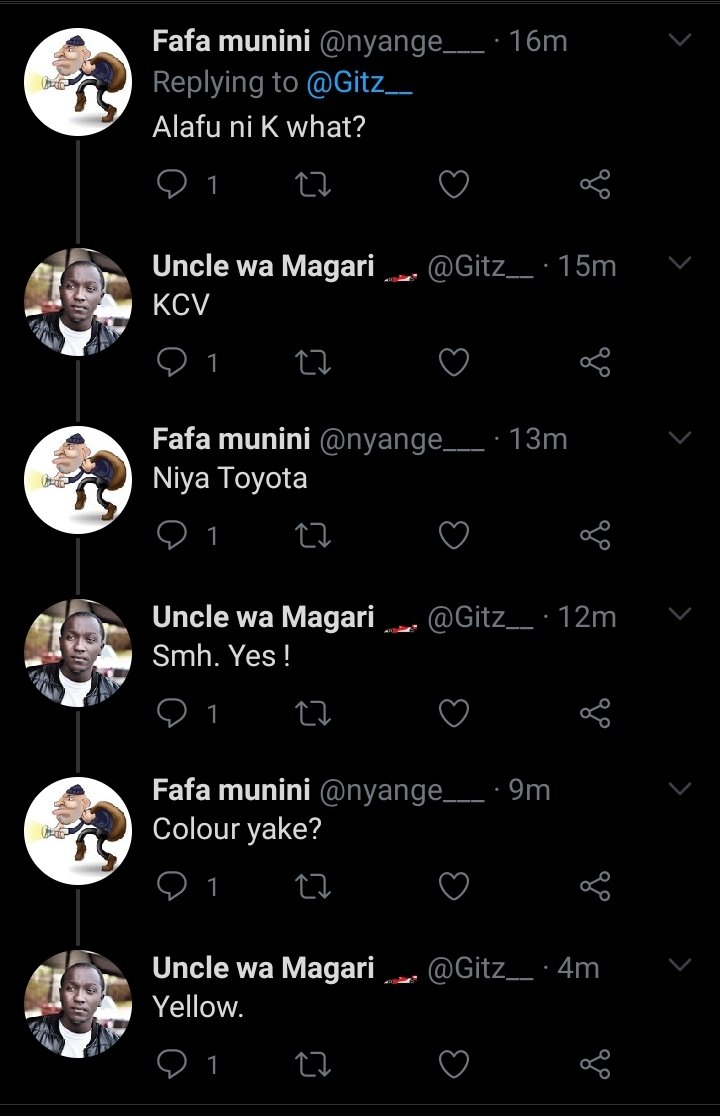Like the 'Niya Toyota' tweet
This screenshot has height=1116, width=720.
(453, 535)
